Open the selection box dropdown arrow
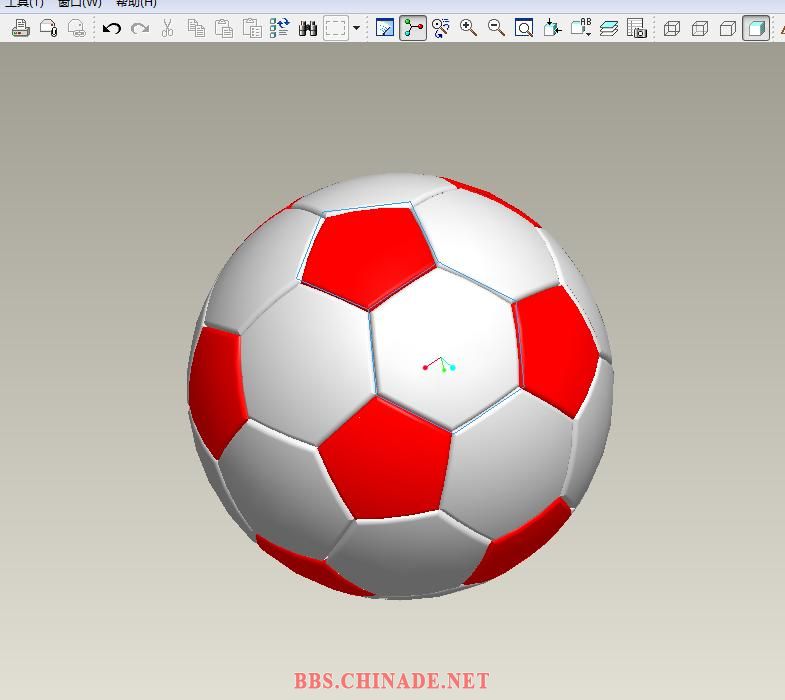 (x=356, y=28)
